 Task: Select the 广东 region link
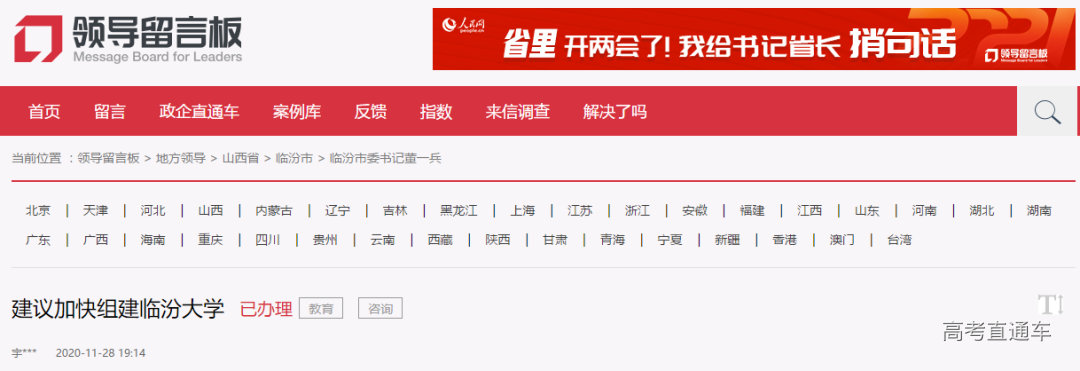[x=38, y=240]
